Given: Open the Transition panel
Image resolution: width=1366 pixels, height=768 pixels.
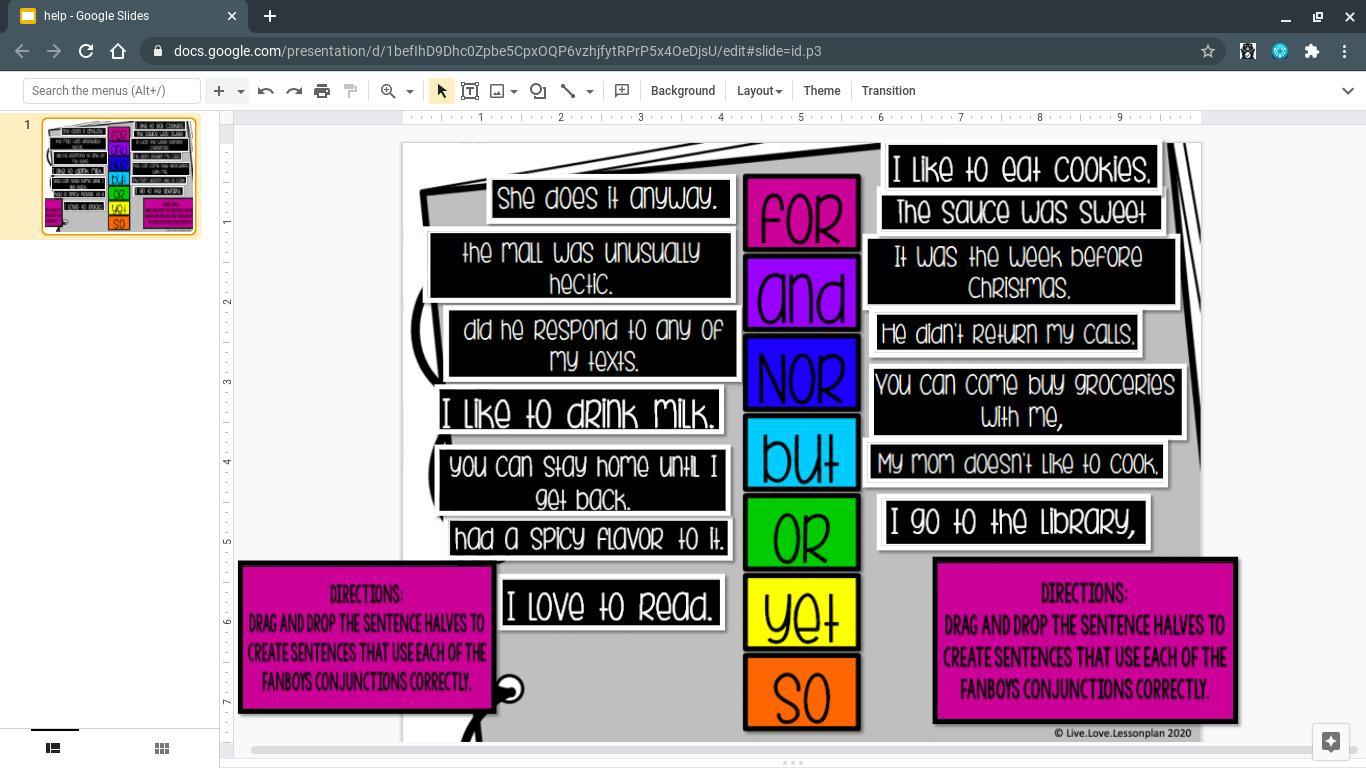Looking at the screenshot, I should [888, 91].
